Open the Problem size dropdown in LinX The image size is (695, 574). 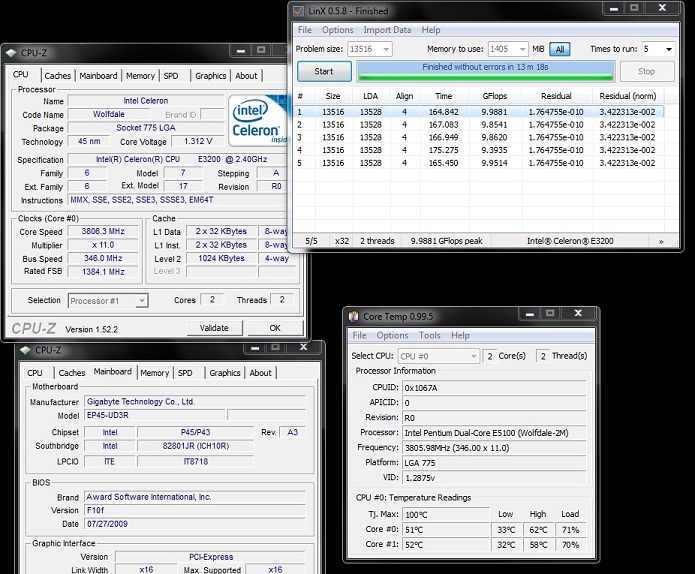coord(386,49)
